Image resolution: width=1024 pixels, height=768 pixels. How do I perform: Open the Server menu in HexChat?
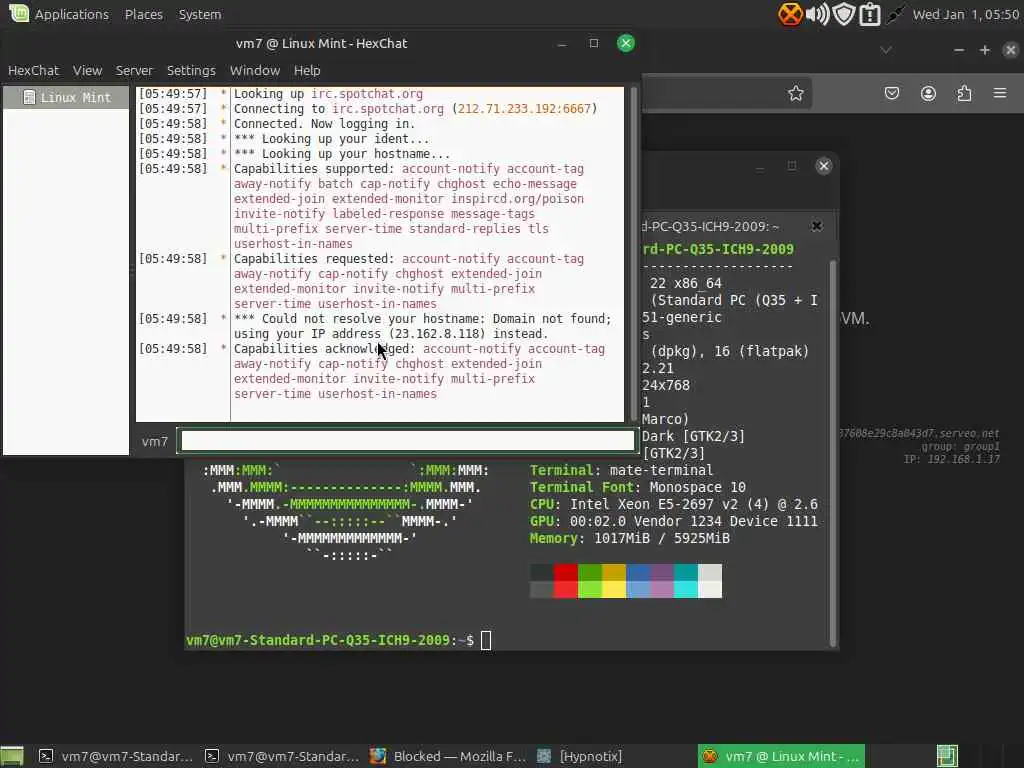click(134, 71)
